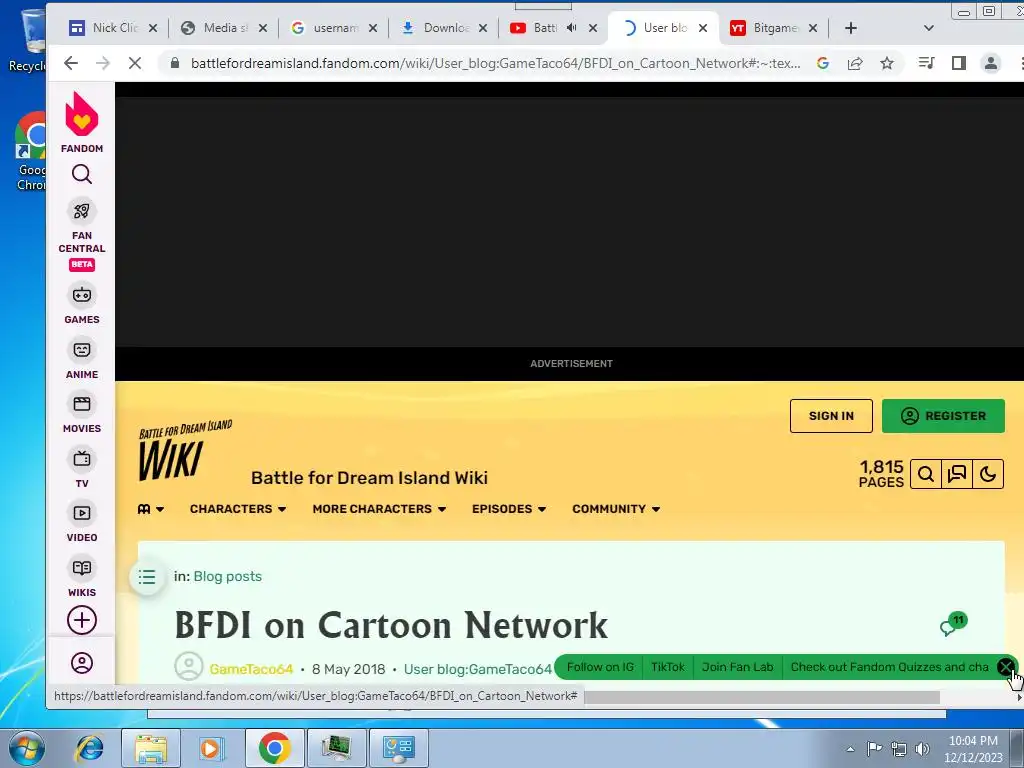Open Fan Central rocket icon
This screenshot has height=768, width=1024.
point(82,211)
